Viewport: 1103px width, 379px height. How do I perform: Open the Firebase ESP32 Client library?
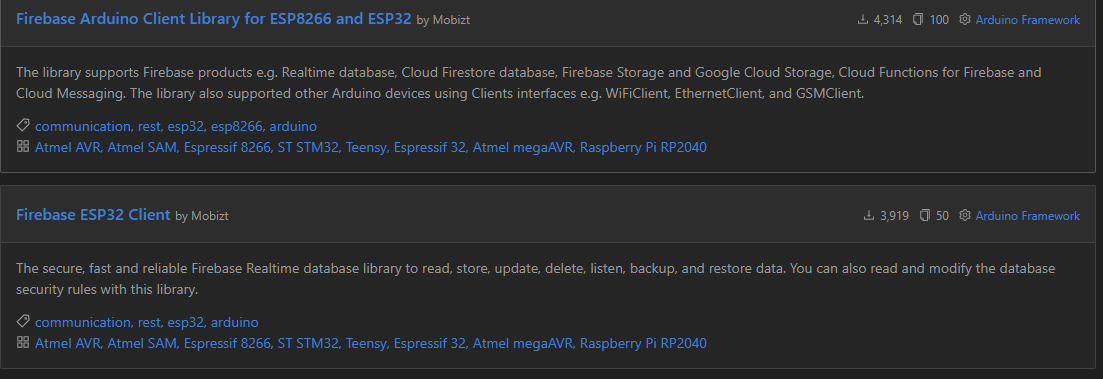pyautogui.click(x=93, y=214)
